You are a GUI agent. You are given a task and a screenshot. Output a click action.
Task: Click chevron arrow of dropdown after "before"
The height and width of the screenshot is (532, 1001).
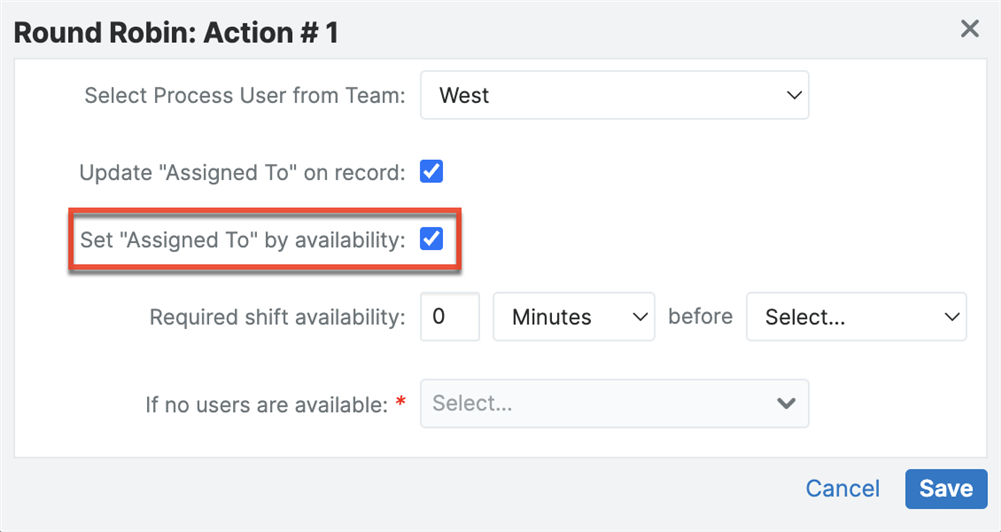click(x=951, y=317)
